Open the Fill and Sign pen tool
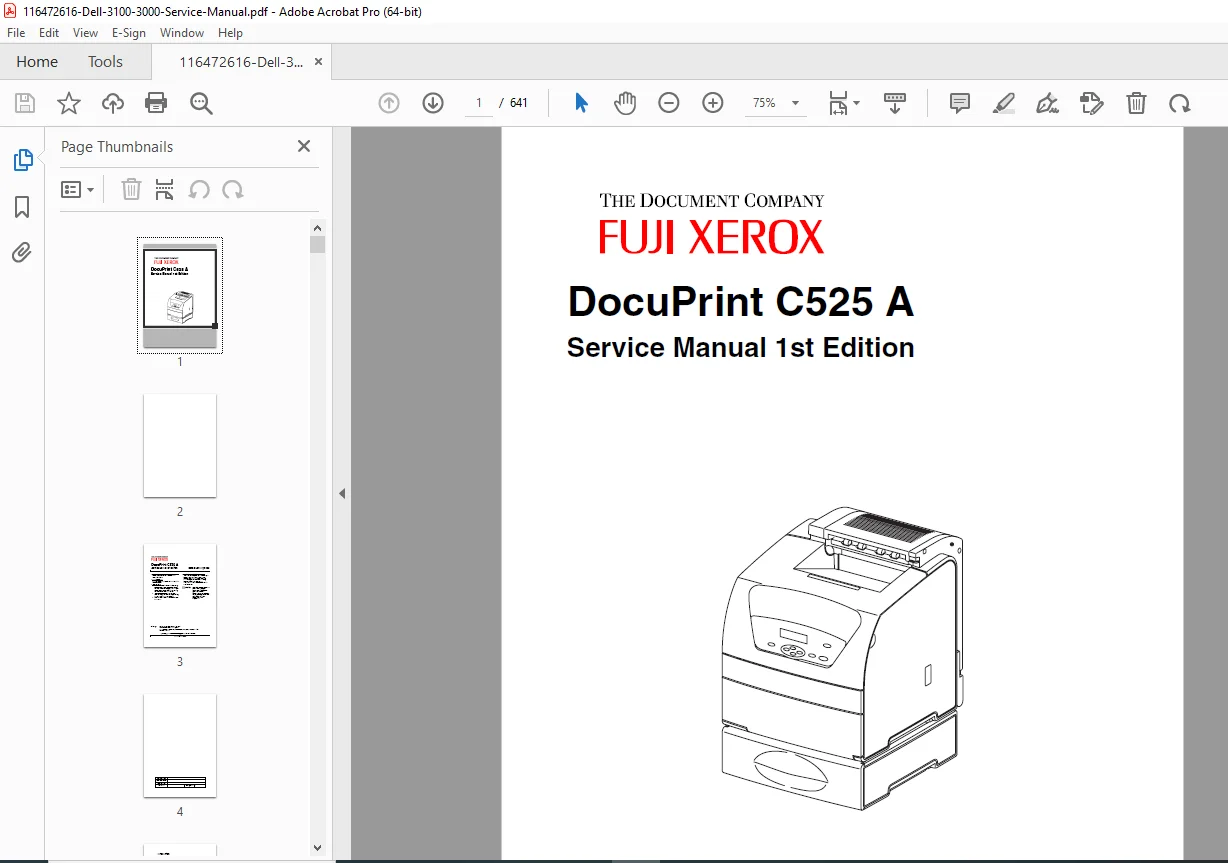This screenshot has width=1228, height=863. [x=1048, y=103]
